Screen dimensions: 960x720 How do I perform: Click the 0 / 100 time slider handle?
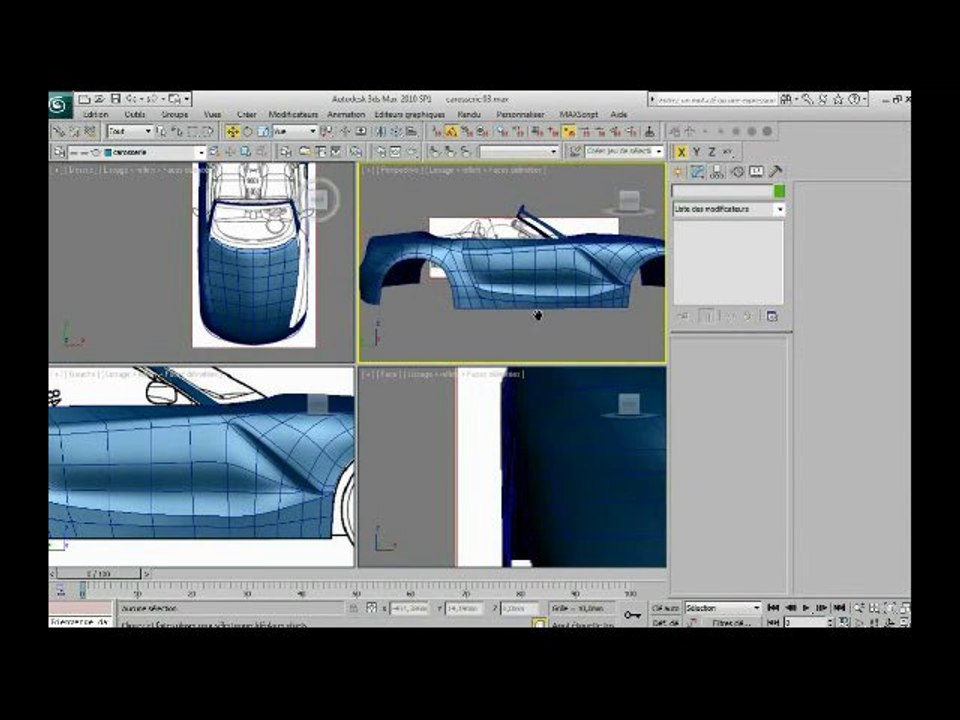click(x=99, y=574)
